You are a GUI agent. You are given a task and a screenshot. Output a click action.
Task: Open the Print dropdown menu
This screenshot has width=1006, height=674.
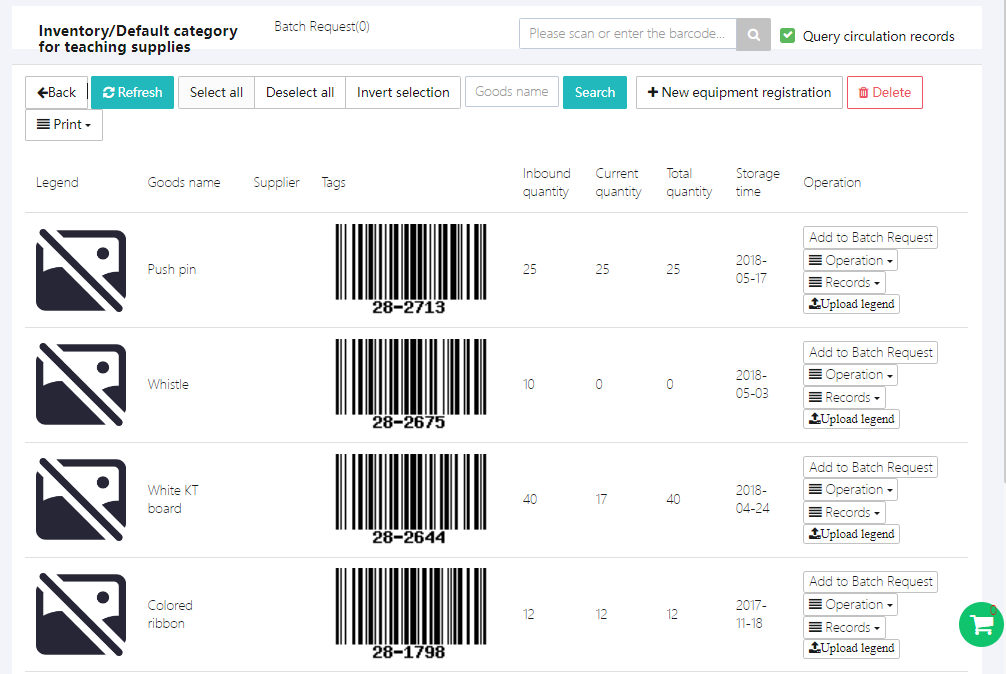click(x=64, y=125)
